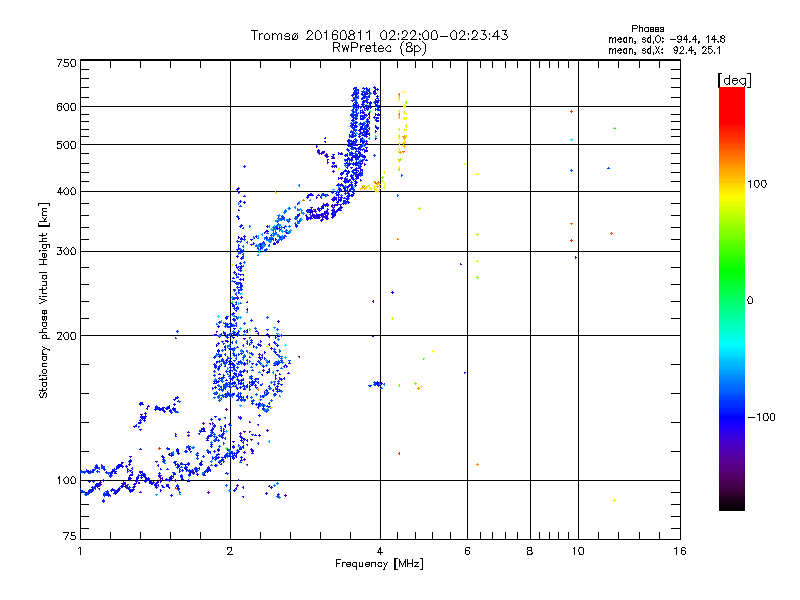Select the "mean, sd,O: -94.4, 14.8" line

pyautogui.click(x=666, y=39)
